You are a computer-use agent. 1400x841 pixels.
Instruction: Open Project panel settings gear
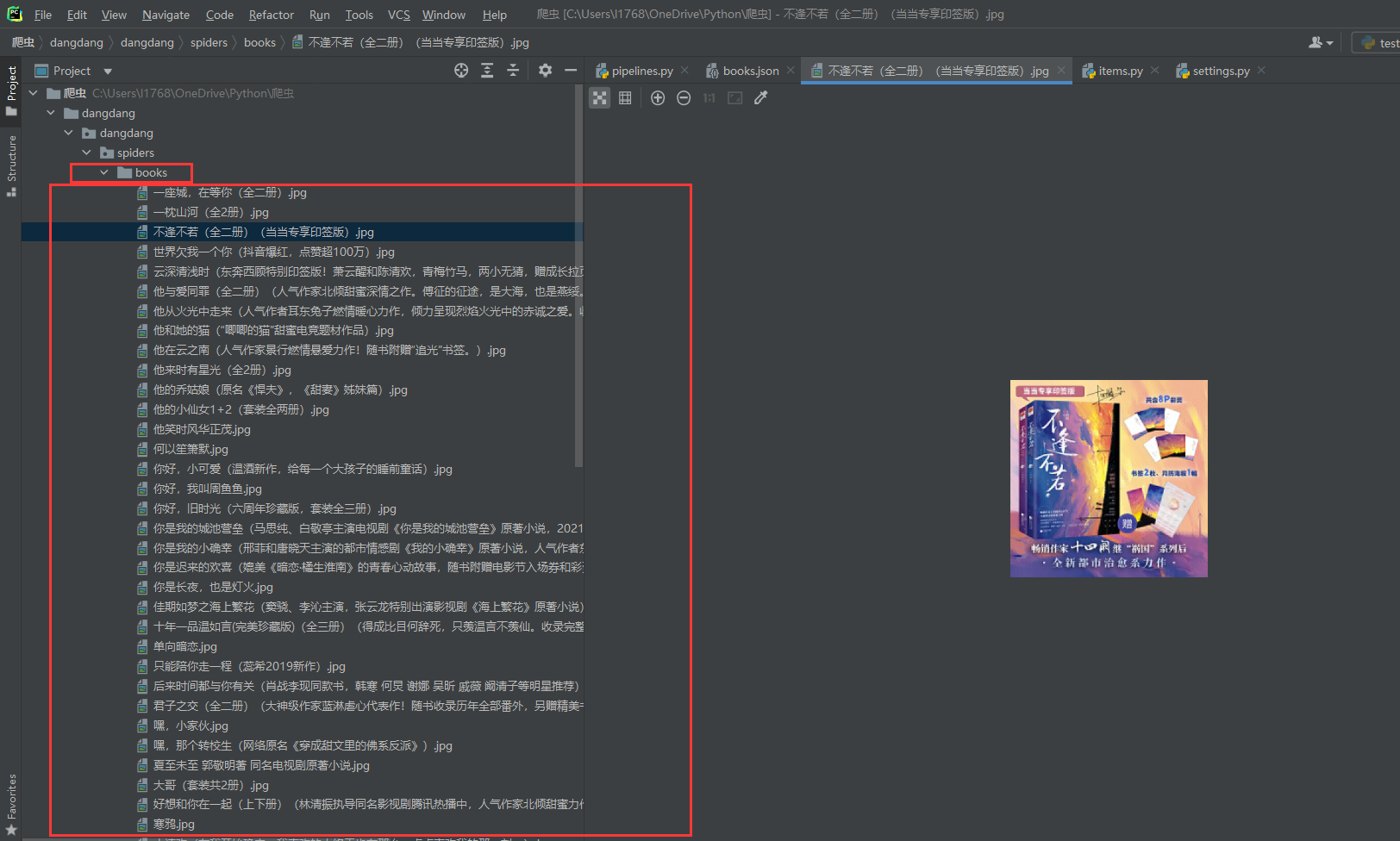[x=545, y=71]
